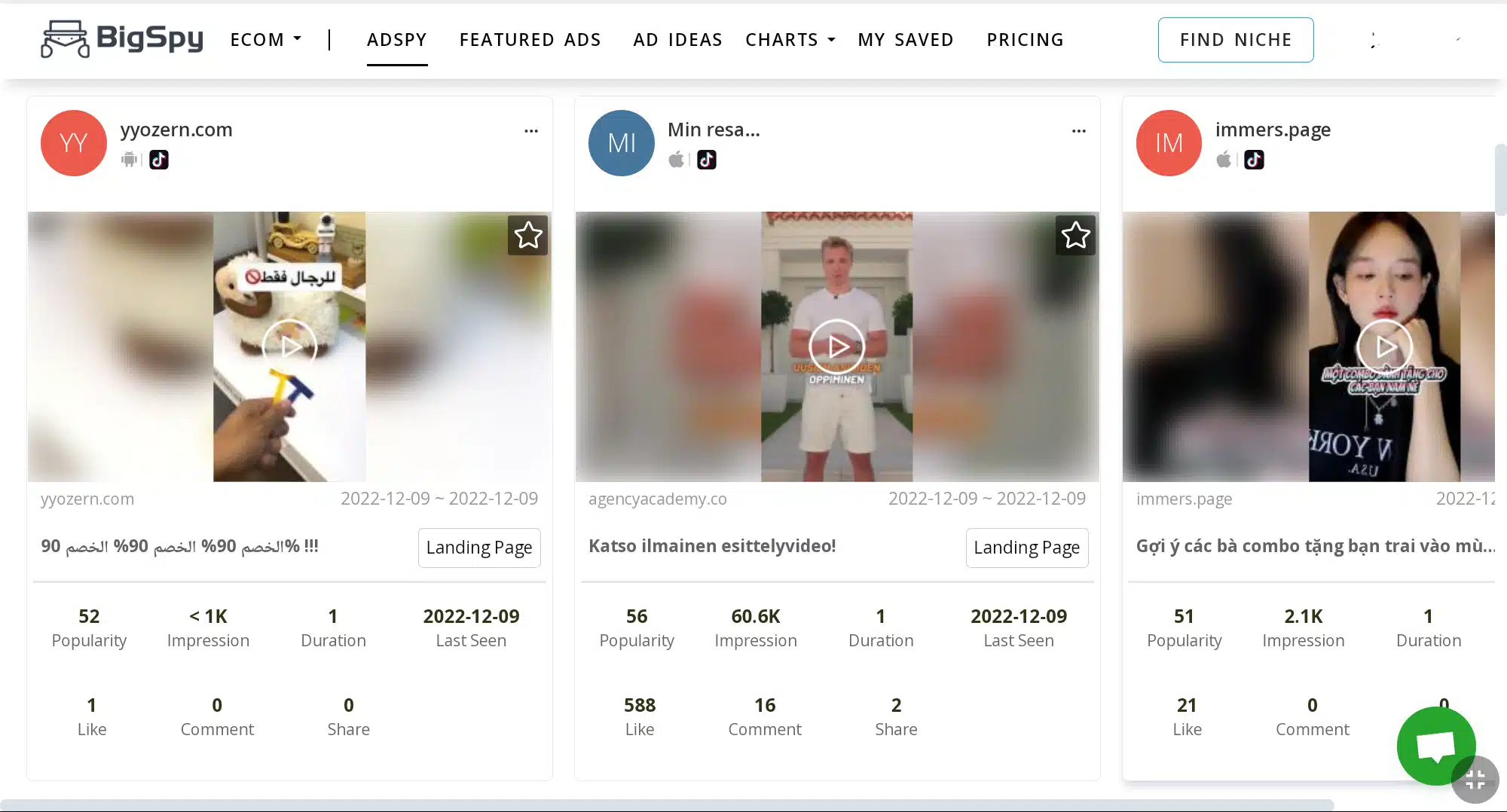Switch to the FEATURED ADS tab
Image resolution: width=1507 pixels, height=812 pixels.
point(530,39)
